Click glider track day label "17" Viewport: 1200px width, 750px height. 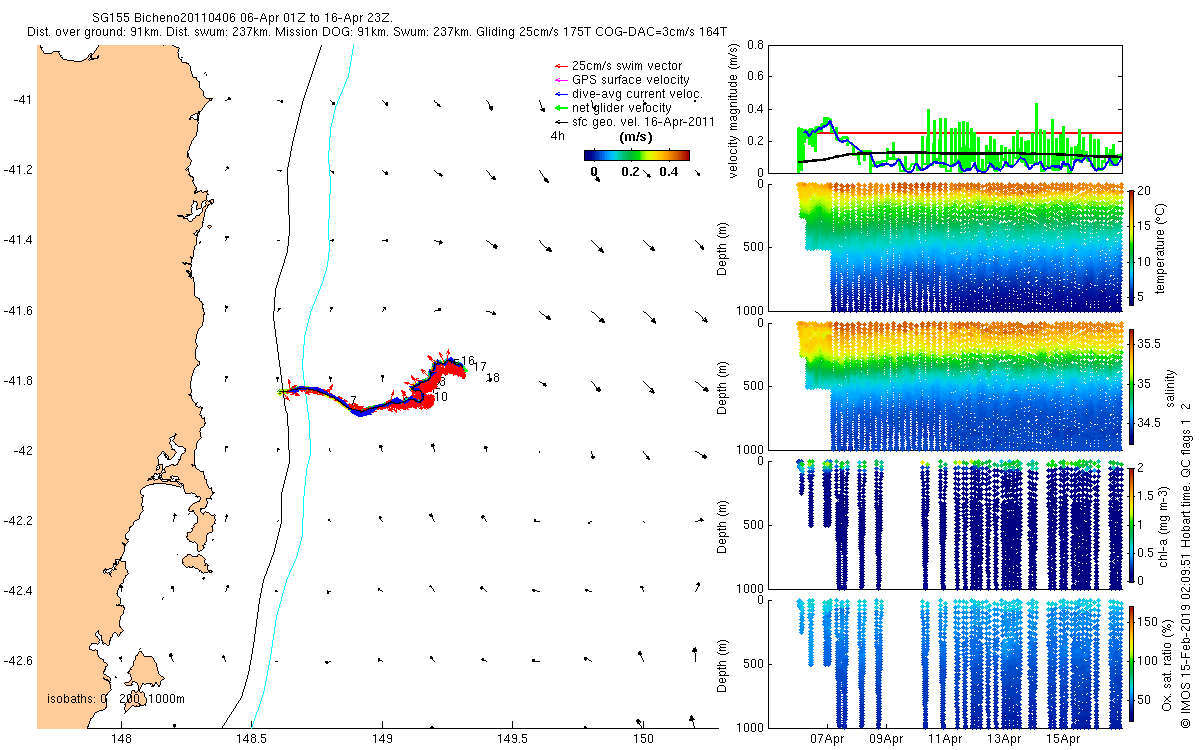(480, 367)
